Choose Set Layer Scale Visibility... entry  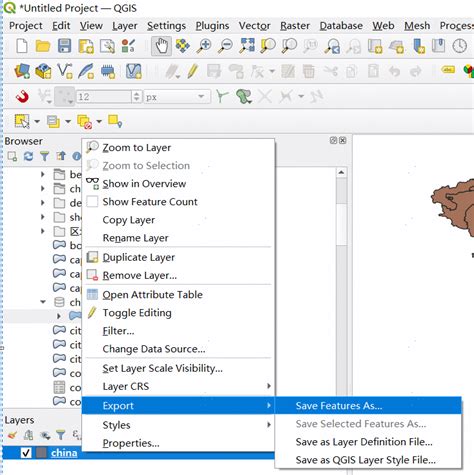pyautogui.click(x=178, y=368)
